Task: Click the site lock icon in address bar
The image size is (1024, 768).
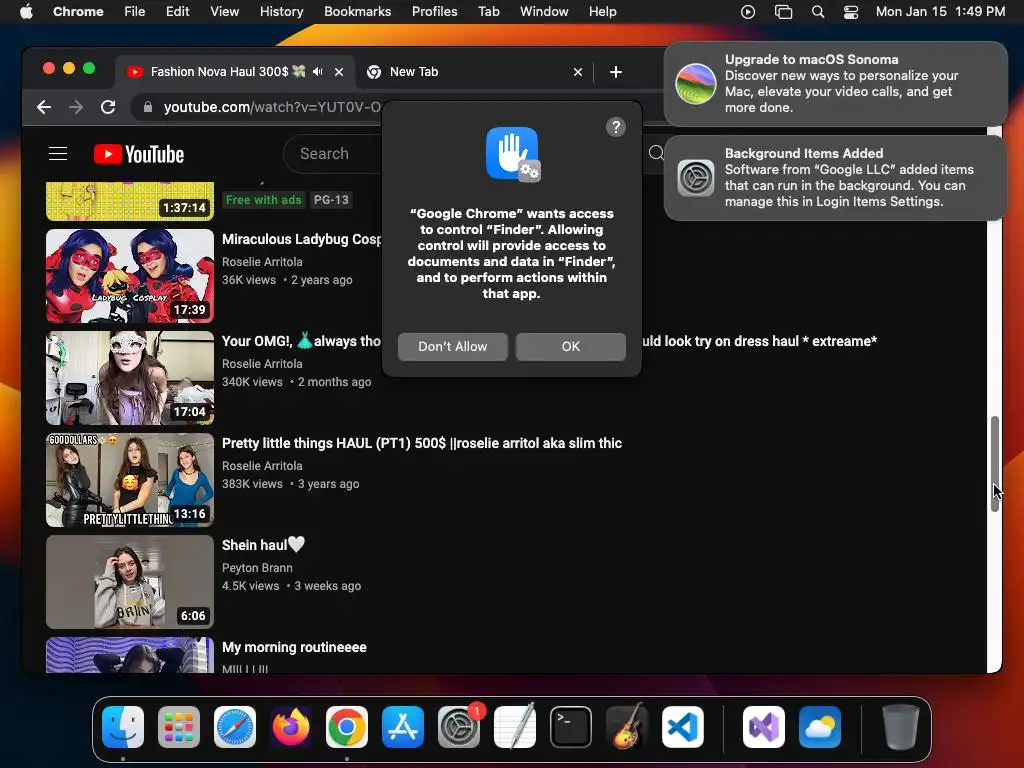Action: point(148,107)
